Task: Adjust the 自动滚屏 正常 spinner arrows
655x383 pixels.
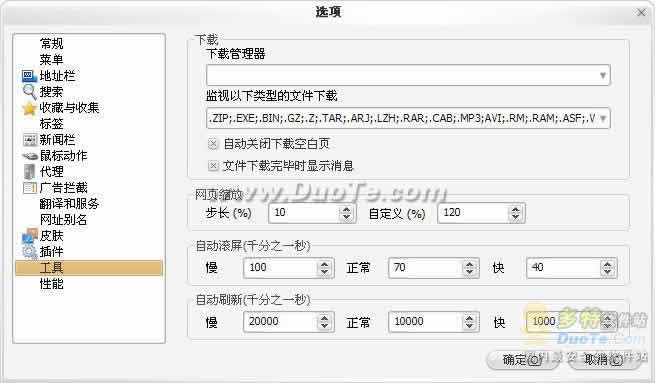Action: 470,268
